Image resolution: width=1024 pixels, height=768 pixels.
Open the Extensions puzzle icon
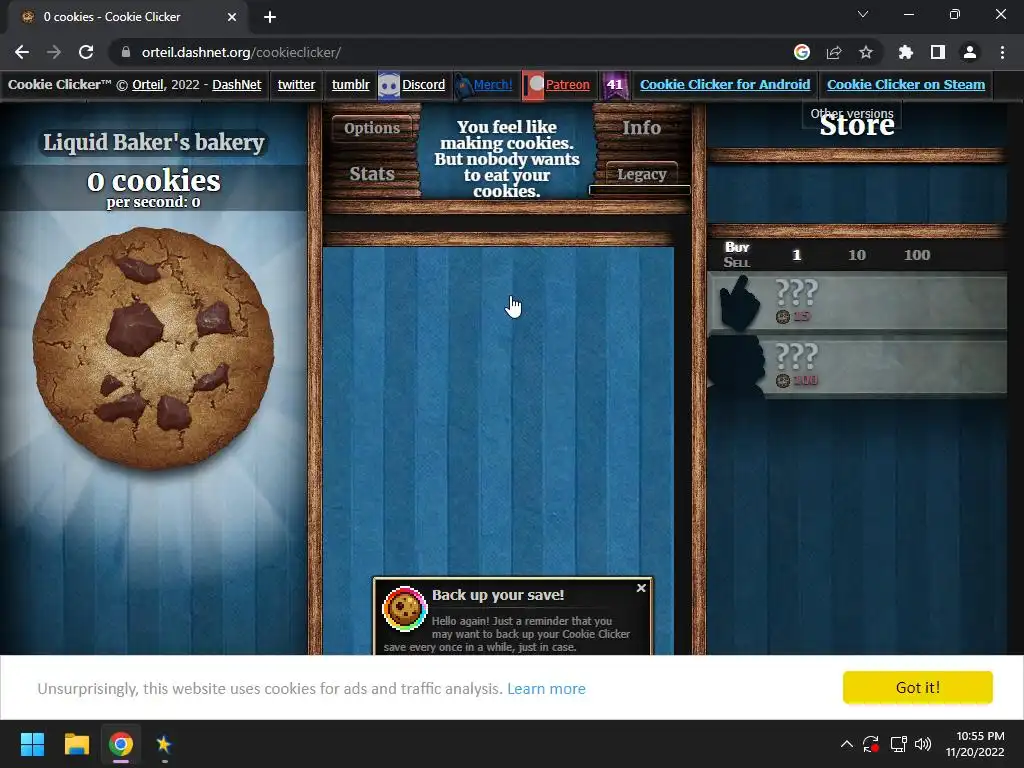point(906,52)
